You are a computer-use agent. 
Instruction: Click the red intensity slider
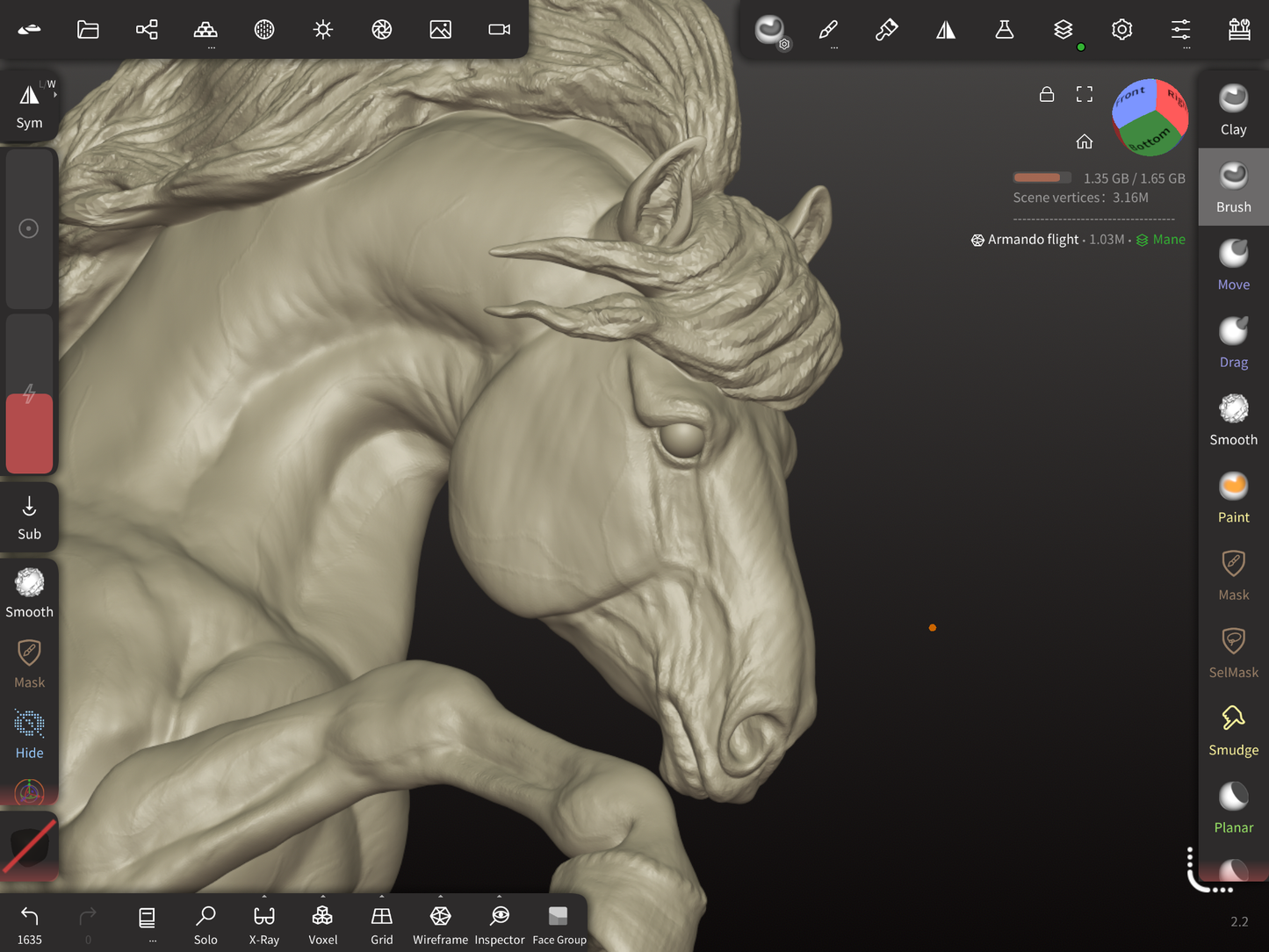tap(29, 432)
